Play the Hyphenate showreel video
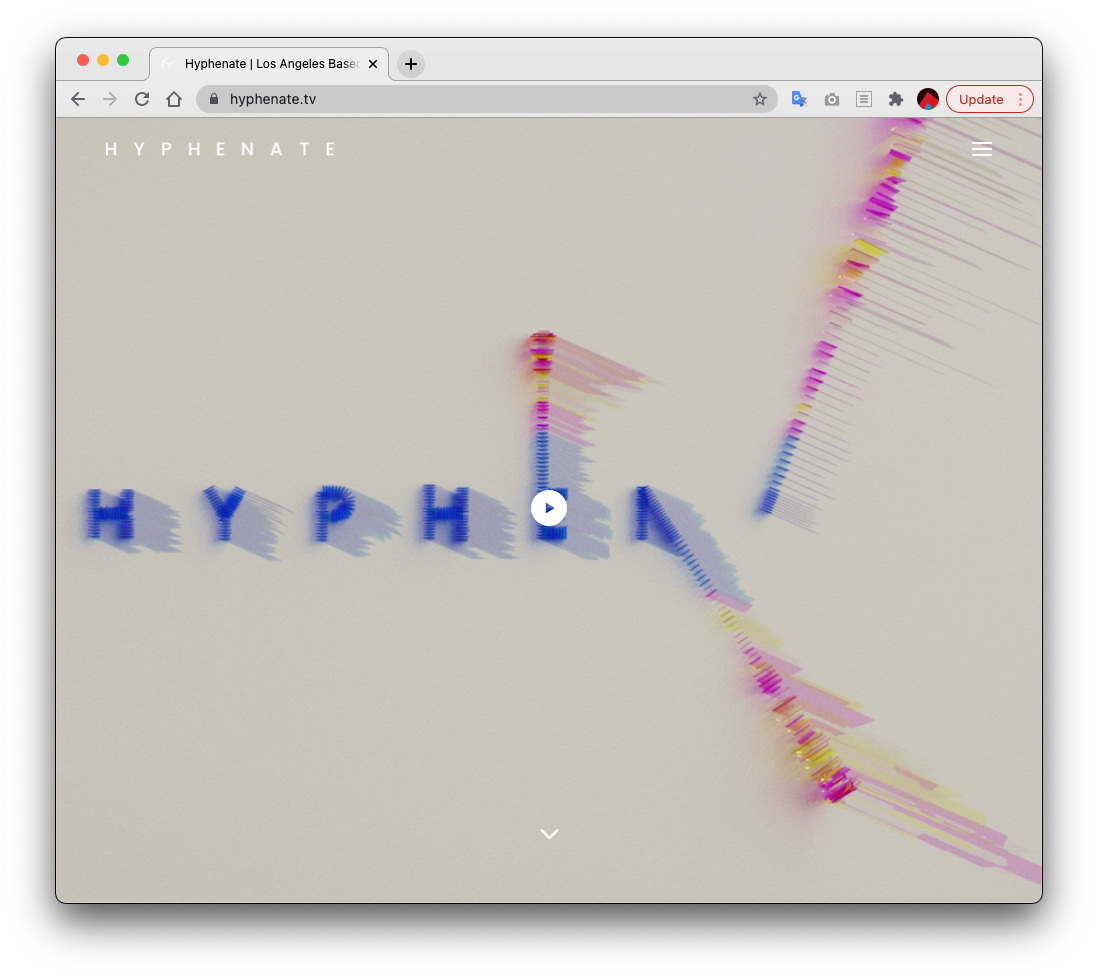This screenshot has width=1098, height=977. point(549,508)
